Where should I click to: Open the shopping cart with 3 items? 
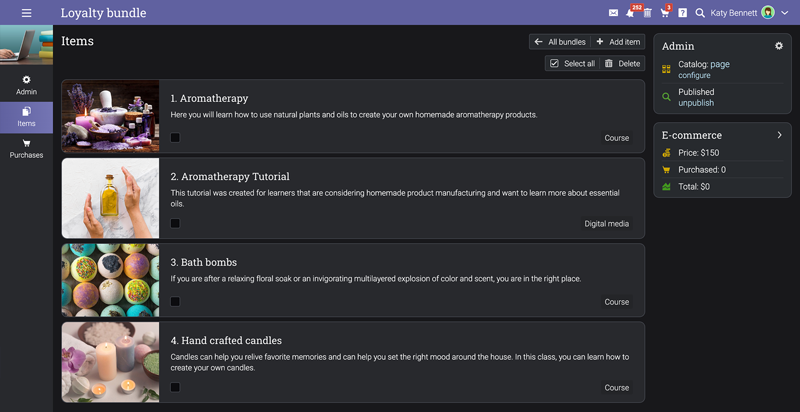[664, 13]
